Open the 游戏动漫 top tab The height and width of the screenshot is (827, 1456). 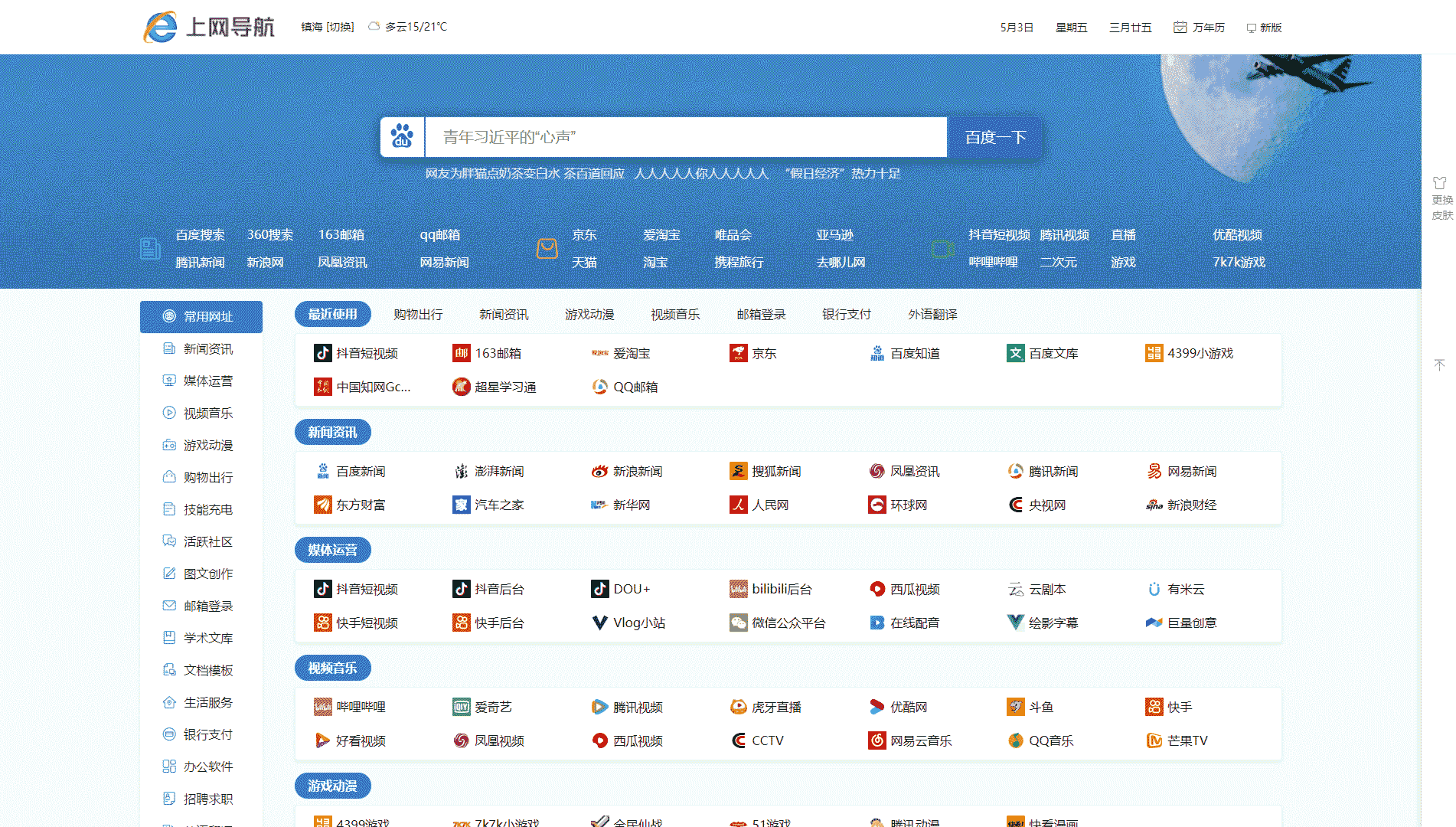coord(589,314)
